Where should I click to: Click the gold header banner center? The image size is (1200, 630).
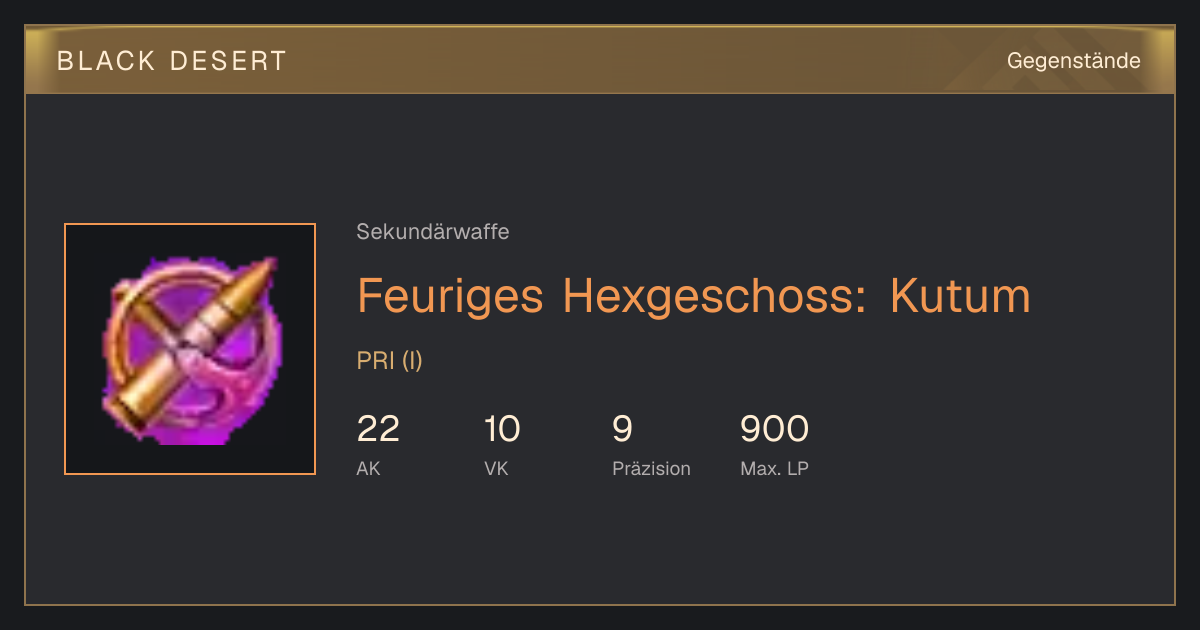[x=600, y=60]
